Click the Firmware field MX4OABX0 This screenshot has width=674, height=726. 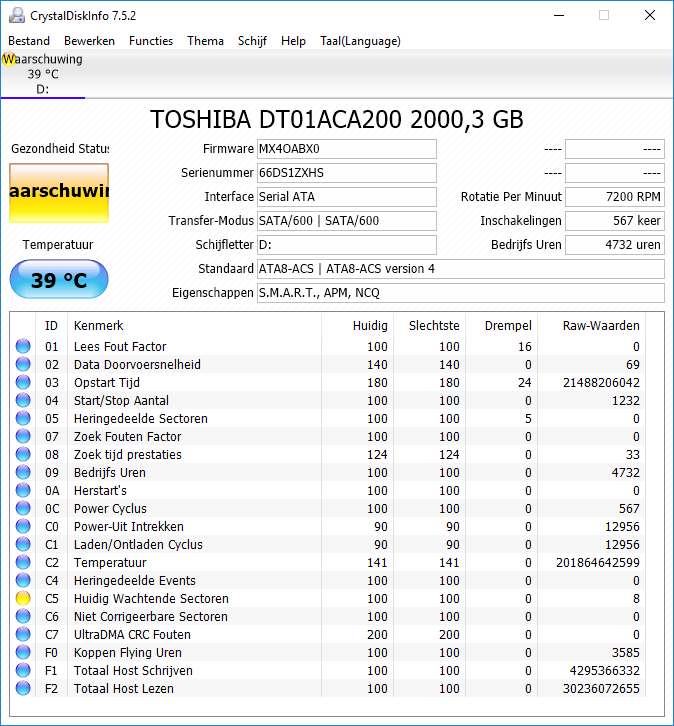[347, 149]
